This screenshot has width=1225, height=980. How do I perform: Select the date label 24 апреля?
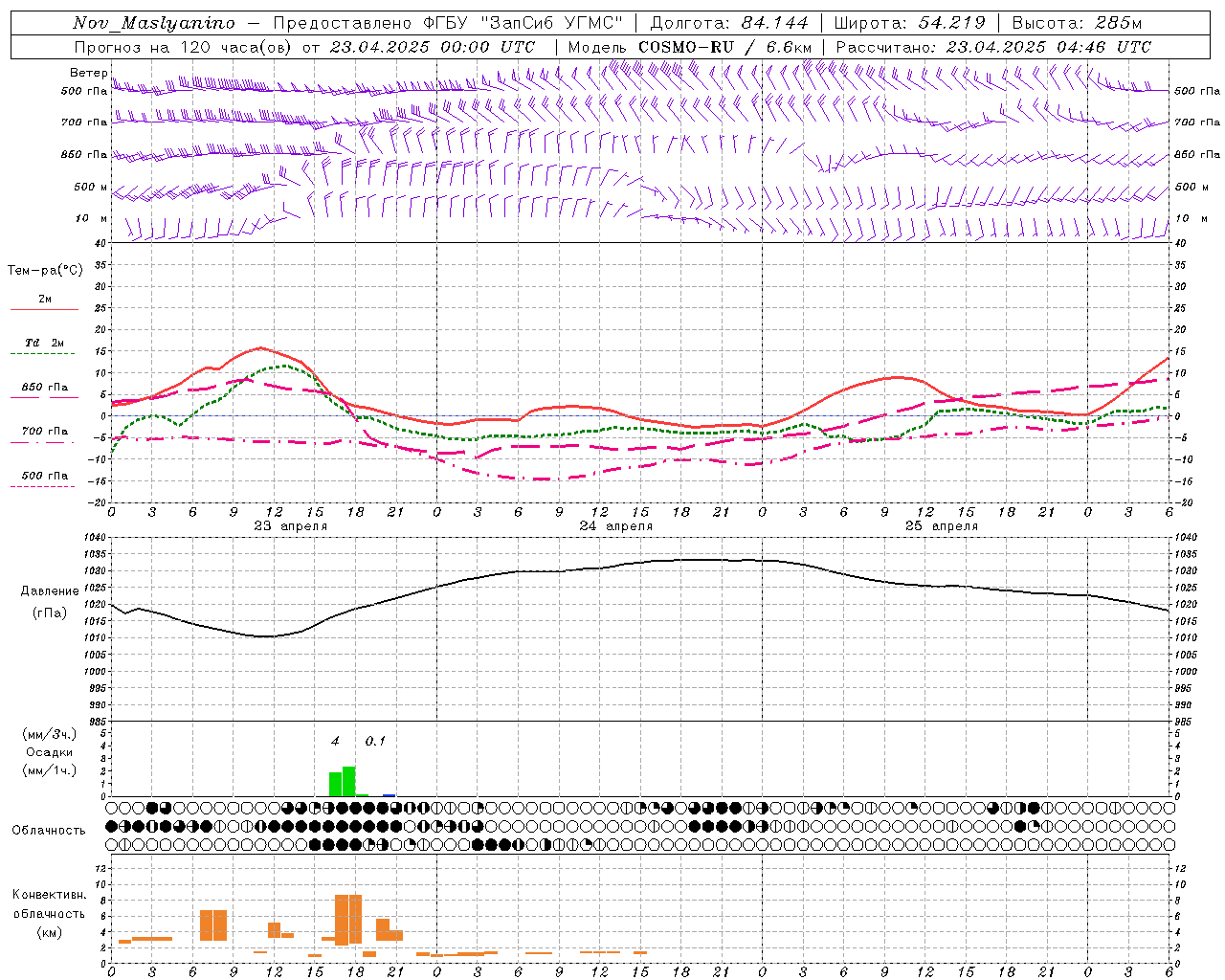615,526
